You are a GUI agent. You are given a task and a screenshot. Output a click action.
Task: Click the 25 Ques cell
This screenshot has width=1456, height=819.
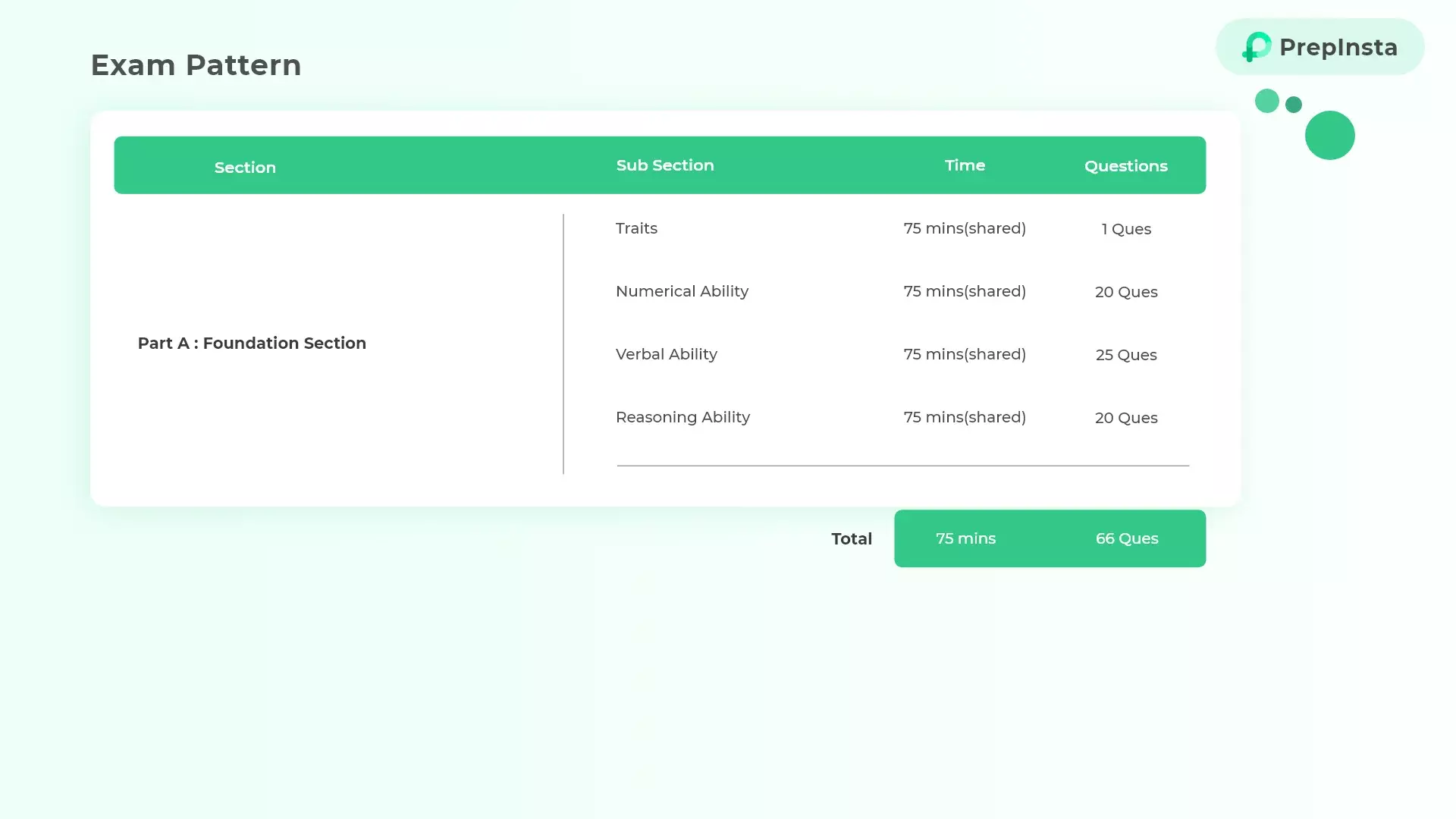(1126, 355)
